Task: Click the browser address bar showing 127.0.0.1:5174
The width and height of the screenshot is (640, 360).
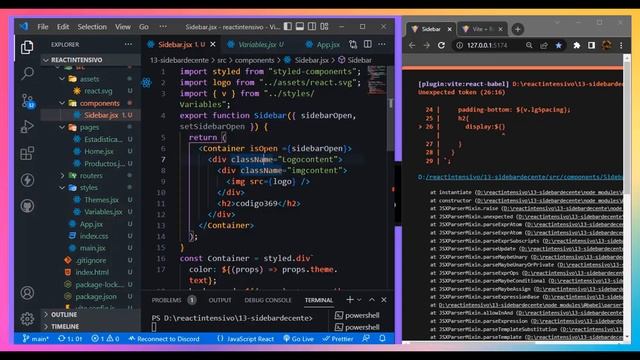Action: [488, 45]
